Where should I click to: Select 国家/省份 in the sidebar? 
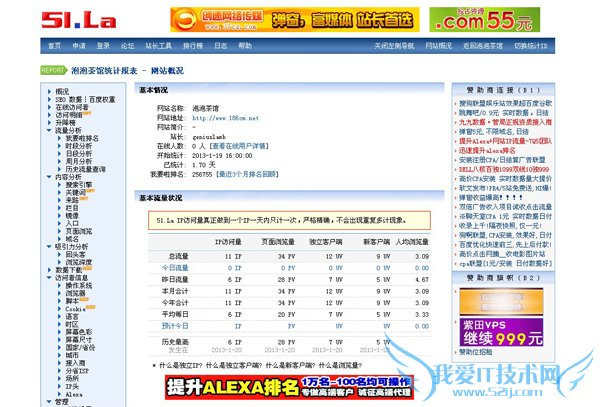pyautogui.click(x=80, y=347)
